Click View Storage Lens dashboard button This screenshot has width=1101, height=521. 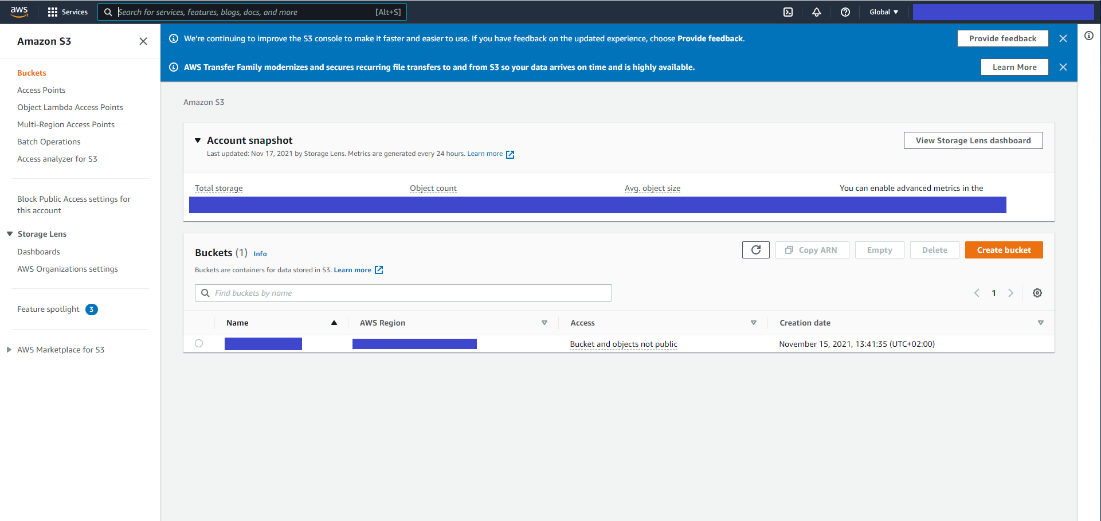(x=972, y=141)
